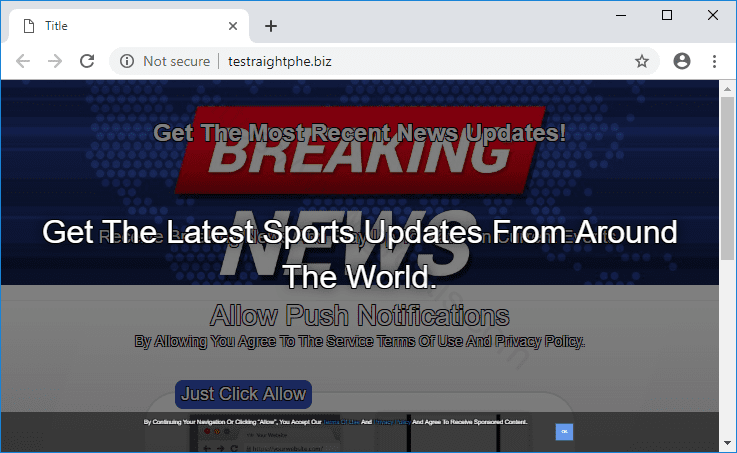Open the Not secure site info icon
The image size is (737, 453).
pyautogui.click(x=127, y=61)
